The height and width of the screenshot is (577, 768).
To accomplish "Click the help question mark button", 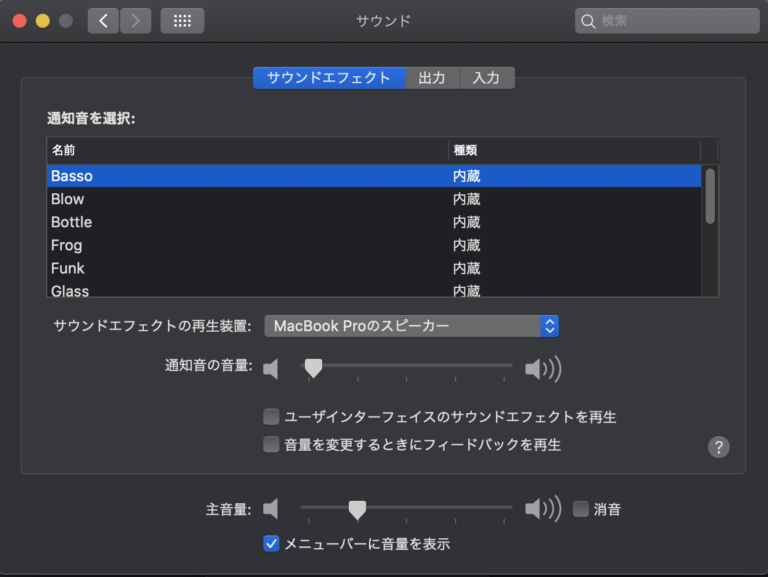I will coord(718,447).
